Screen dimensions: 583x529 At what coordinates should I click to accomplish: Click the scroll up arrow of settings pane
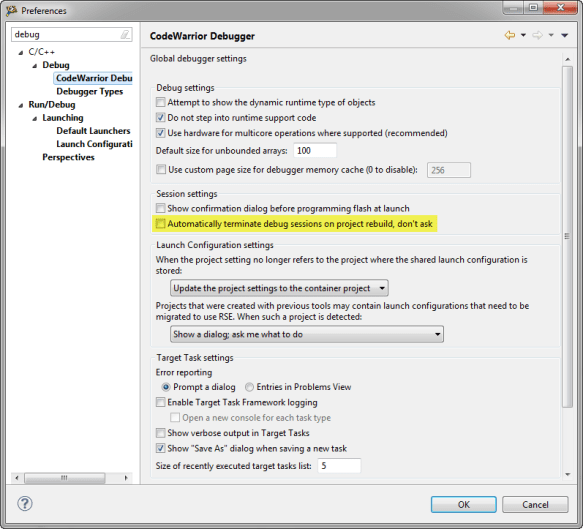[x=567, y=59]
